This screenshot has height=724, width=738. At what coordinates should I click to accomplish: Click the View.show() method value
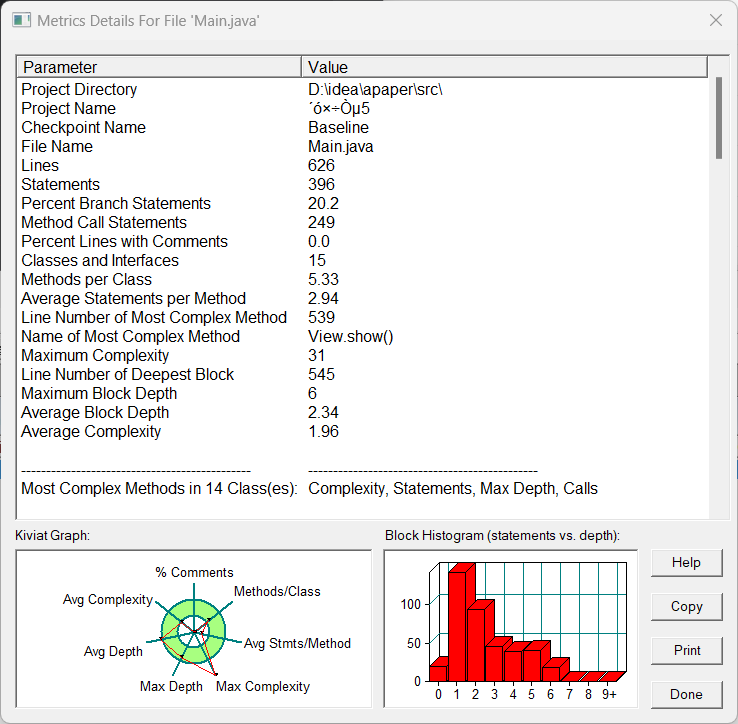[x=351, y=337]
